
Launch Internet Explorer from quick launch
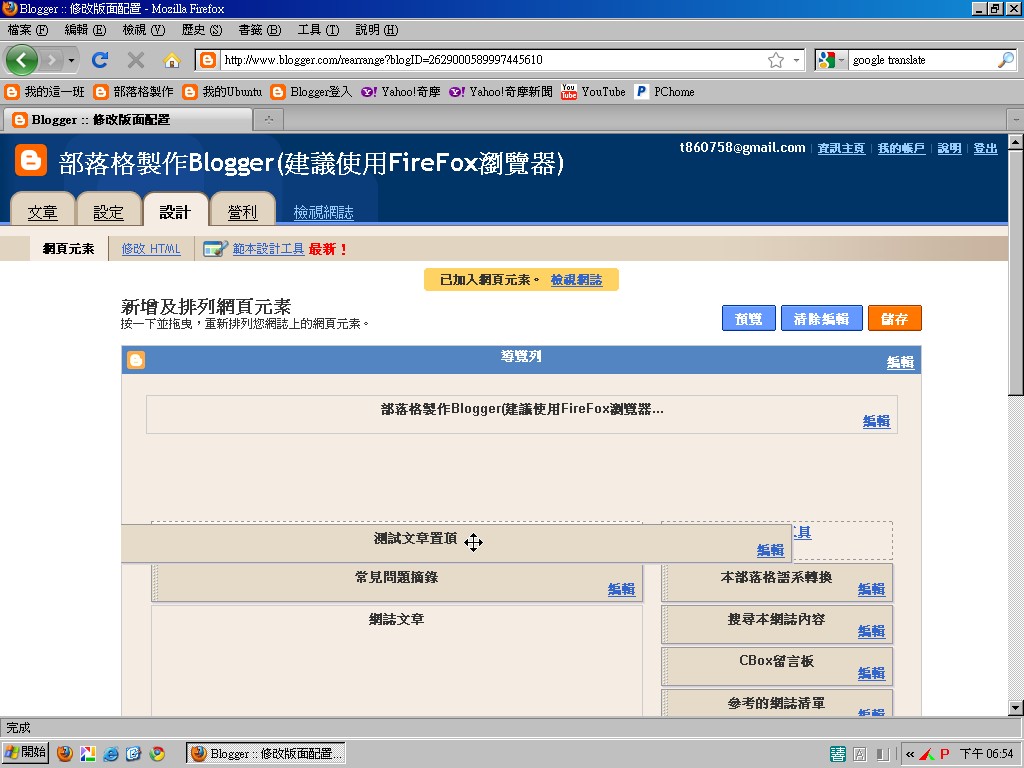[111, 754]
